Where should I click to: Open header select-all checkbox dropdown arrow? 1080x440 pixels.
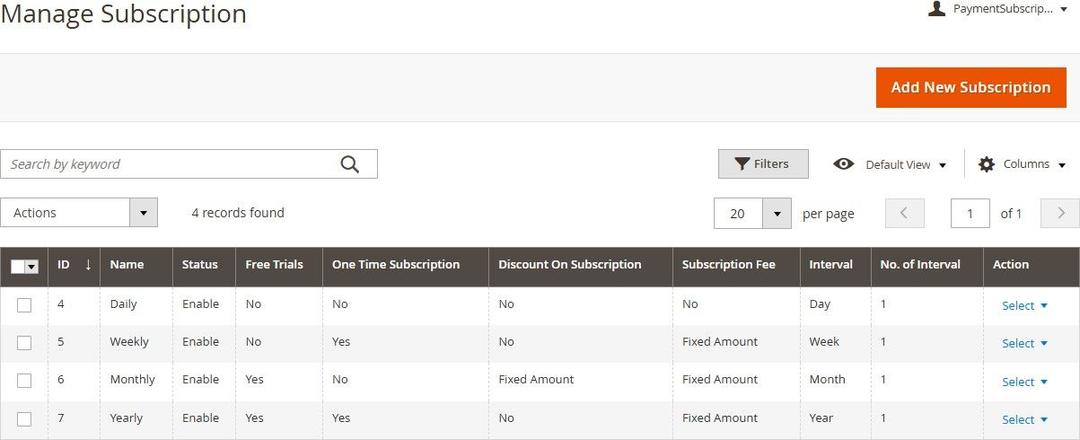32,266
